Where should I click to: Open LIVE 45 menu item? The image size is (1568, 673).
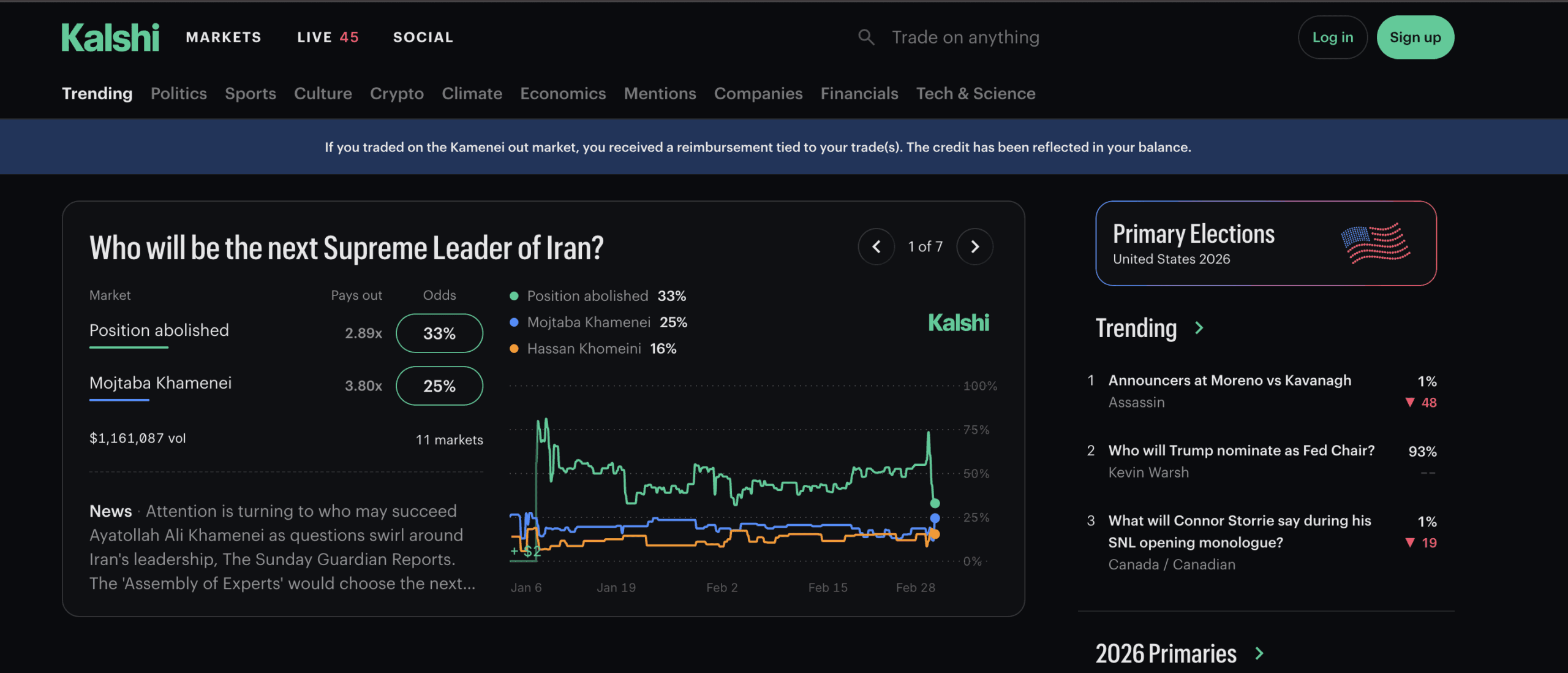coord(328,37)
